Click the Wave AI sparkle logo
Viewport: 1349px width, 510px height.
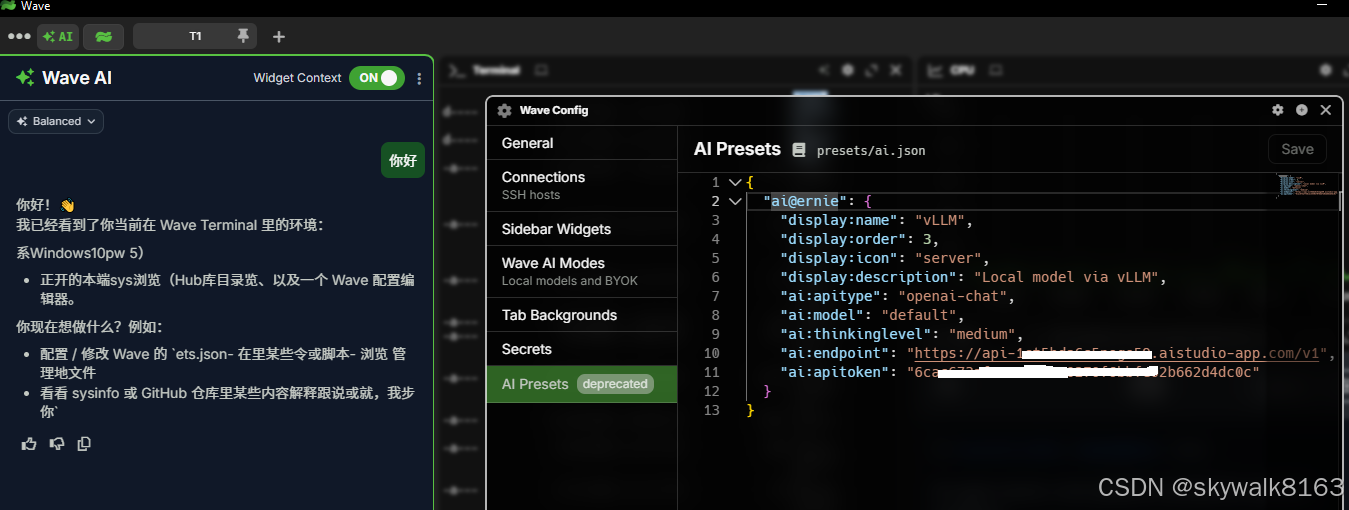[x=25, y=77]
